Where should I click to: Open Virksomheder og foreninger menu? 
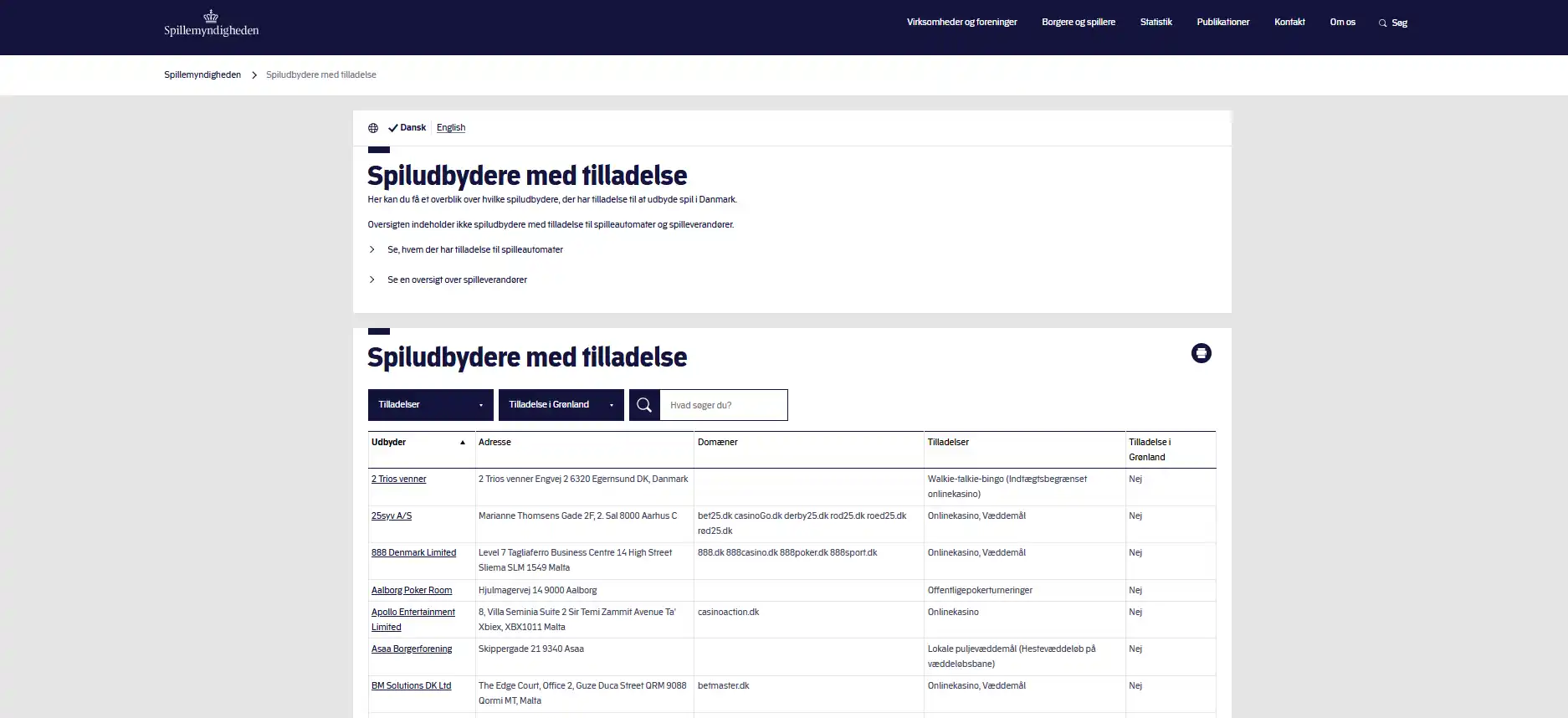pos(961,22)
